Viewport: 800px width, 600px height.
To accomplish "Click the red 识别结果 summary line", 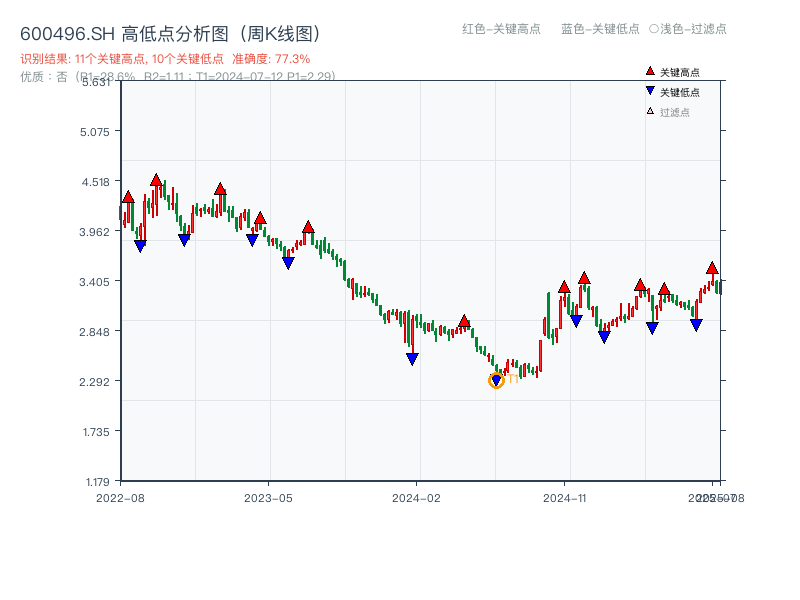I will [165, 59].
